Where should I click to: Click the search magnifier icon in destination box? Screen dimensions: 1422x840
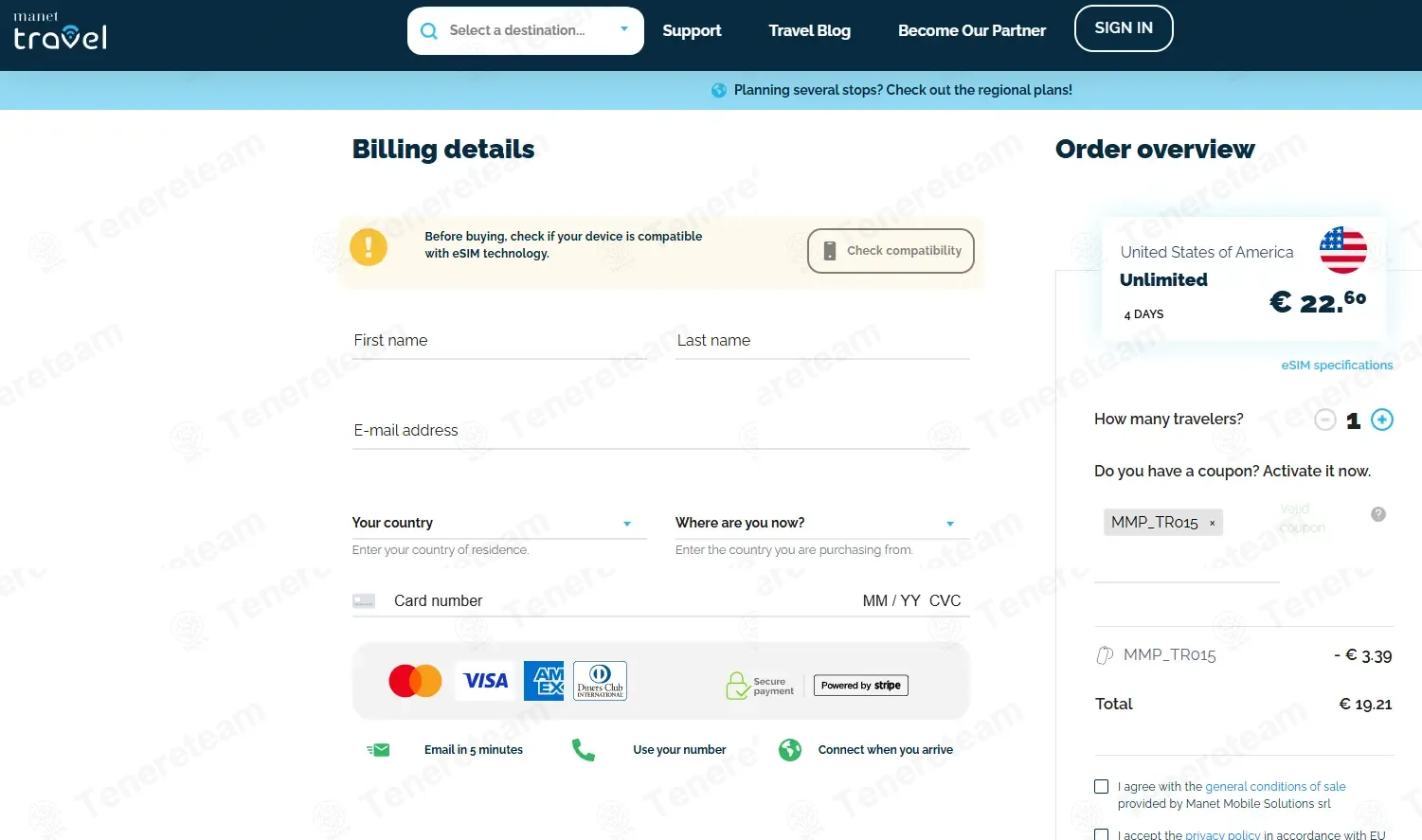click(429, 31)
